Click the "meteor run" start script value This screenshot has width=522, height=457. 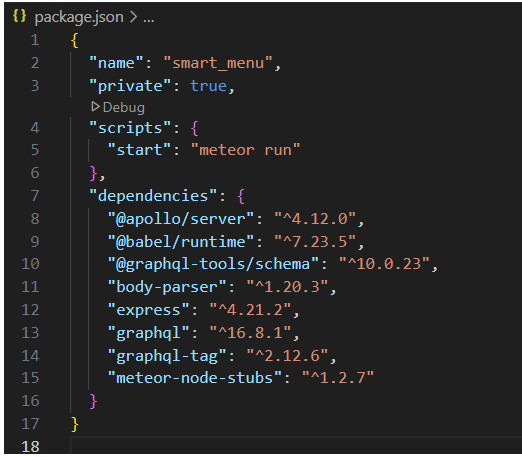click(x=245, y=150)
